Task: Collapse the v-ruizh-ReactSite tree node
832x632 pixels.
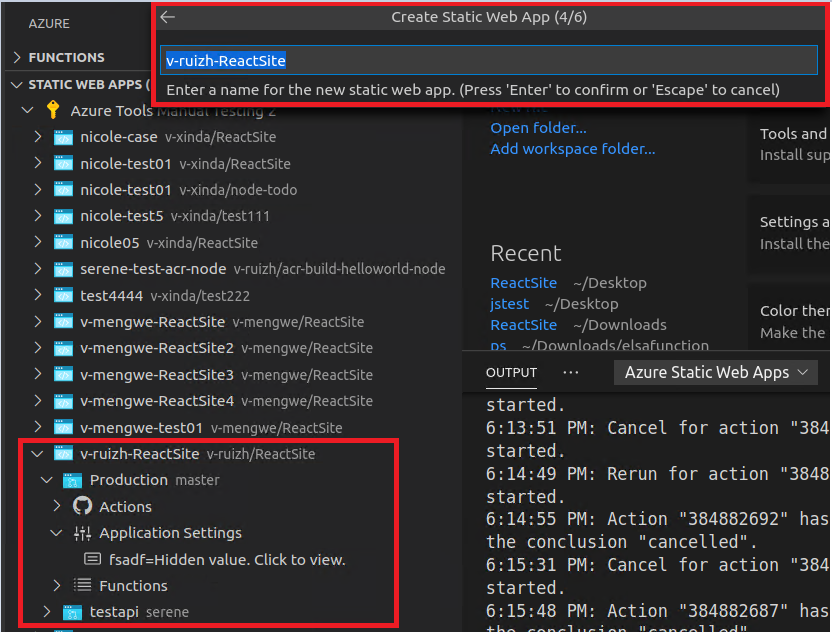Action: pos(37,453)
